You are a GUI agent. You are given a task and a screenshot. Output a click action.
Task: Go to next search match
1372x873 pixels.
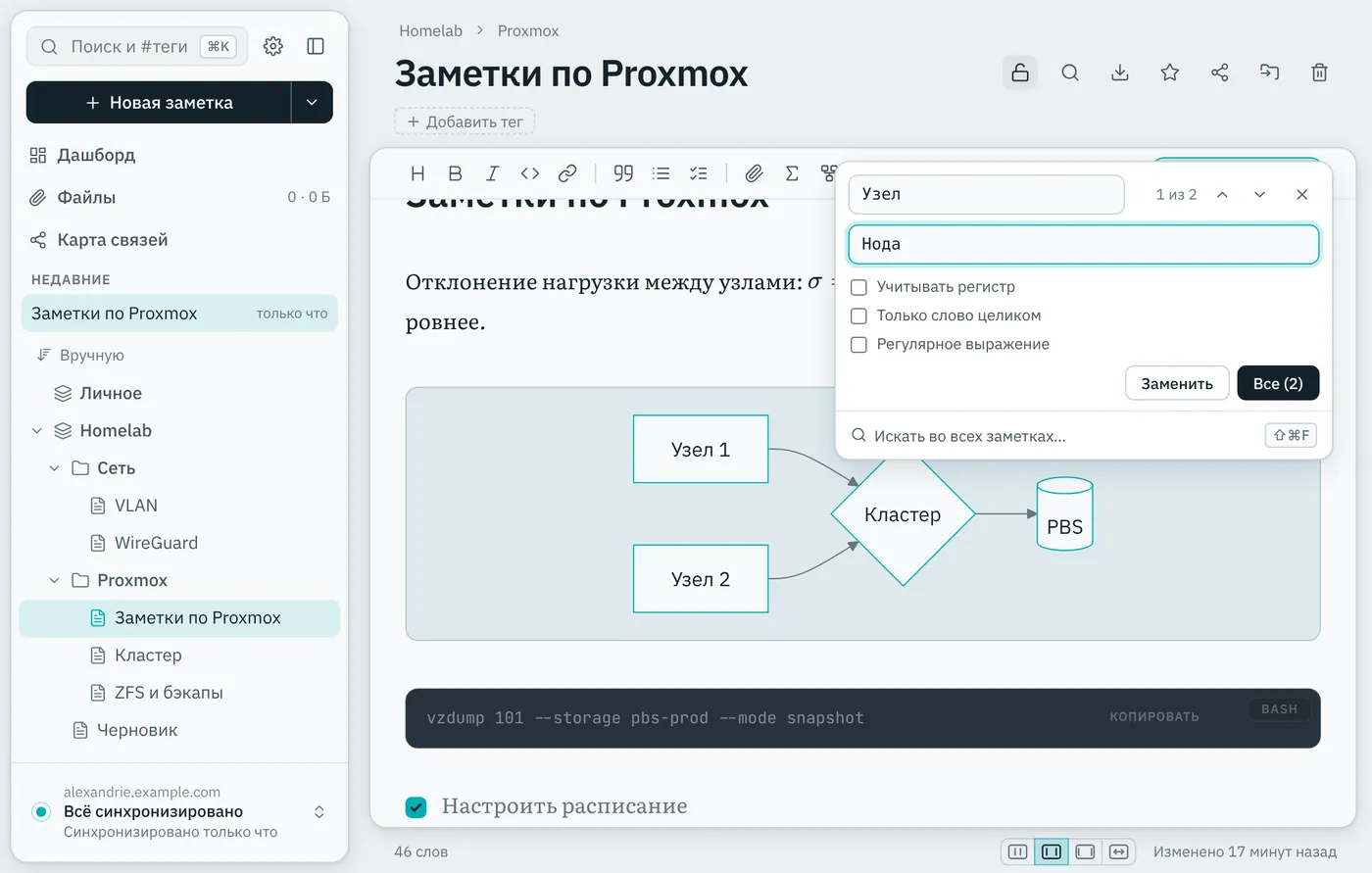point(1260,194)
